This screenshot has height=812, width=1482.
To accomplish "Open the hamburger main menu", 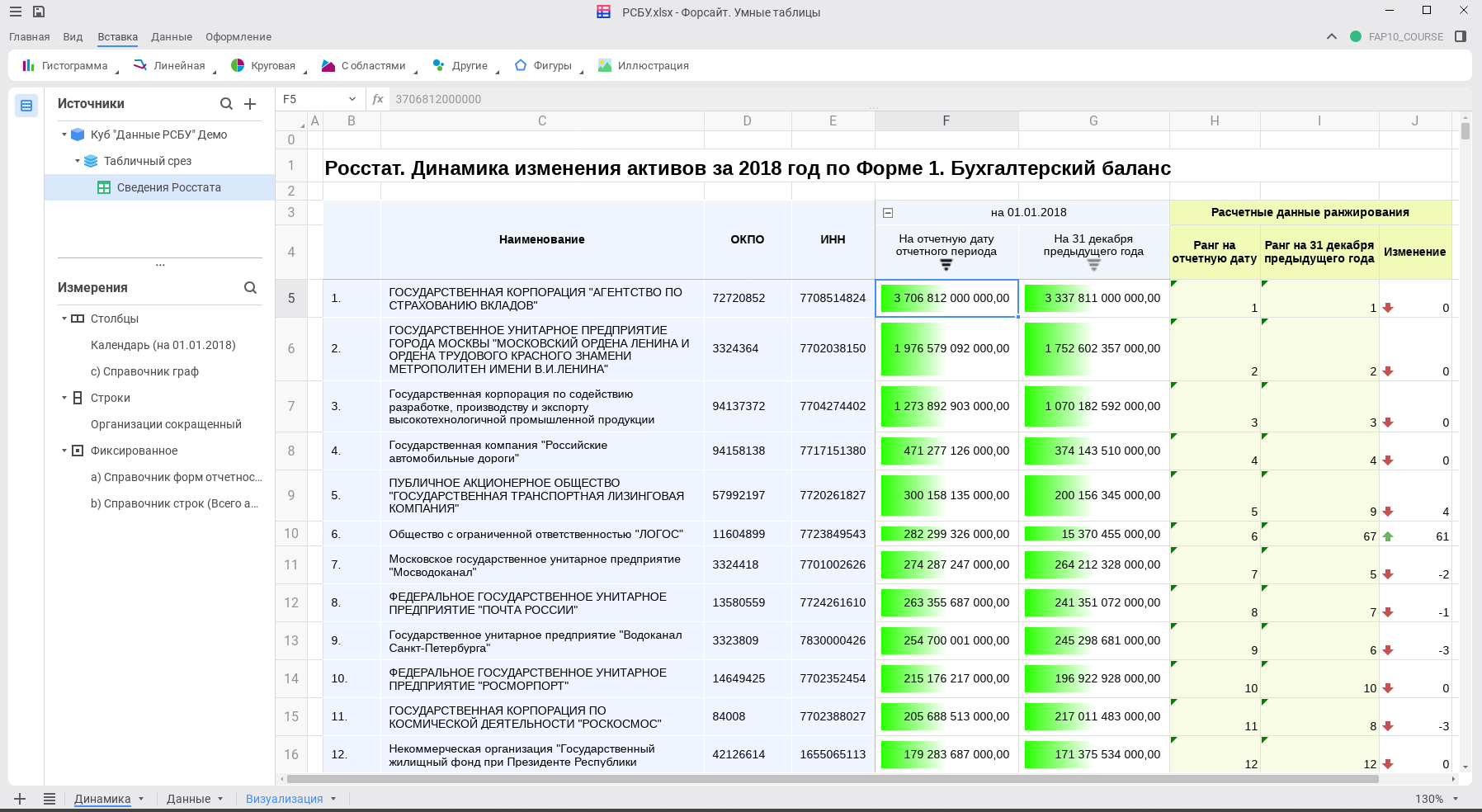I will pos(16,12).
